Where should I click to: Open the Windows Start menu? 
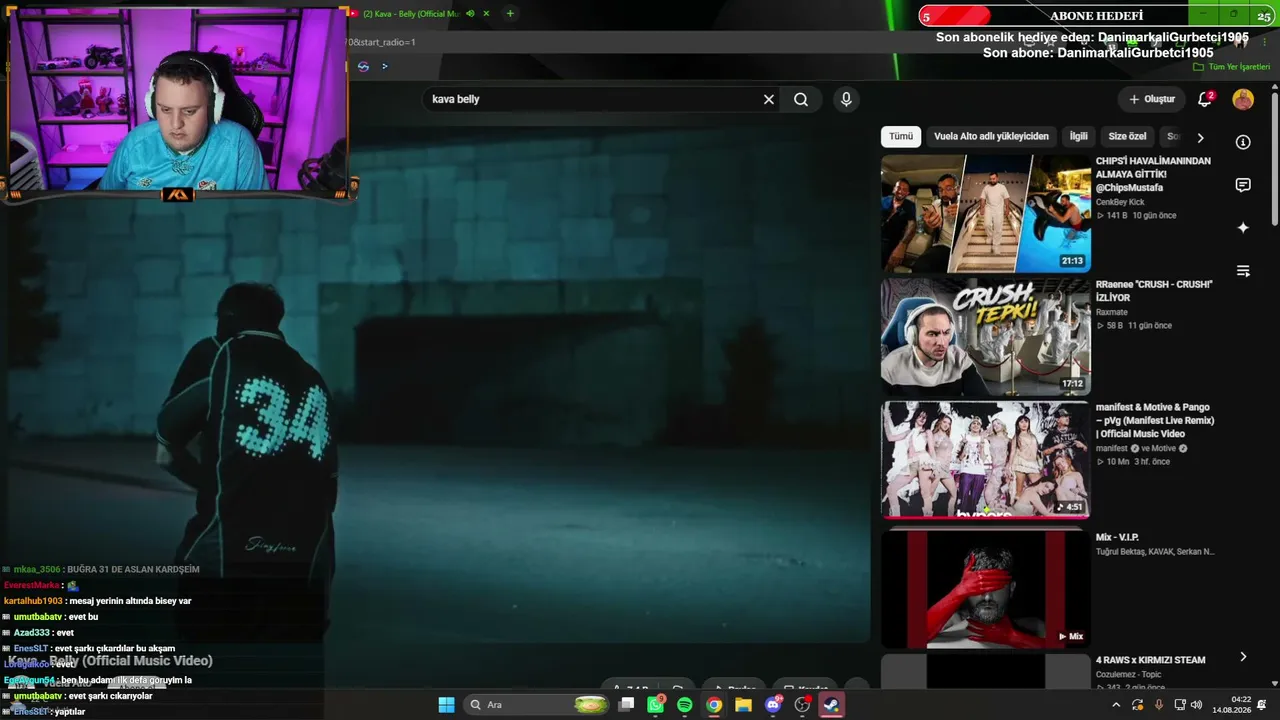(x=446, y=705)
